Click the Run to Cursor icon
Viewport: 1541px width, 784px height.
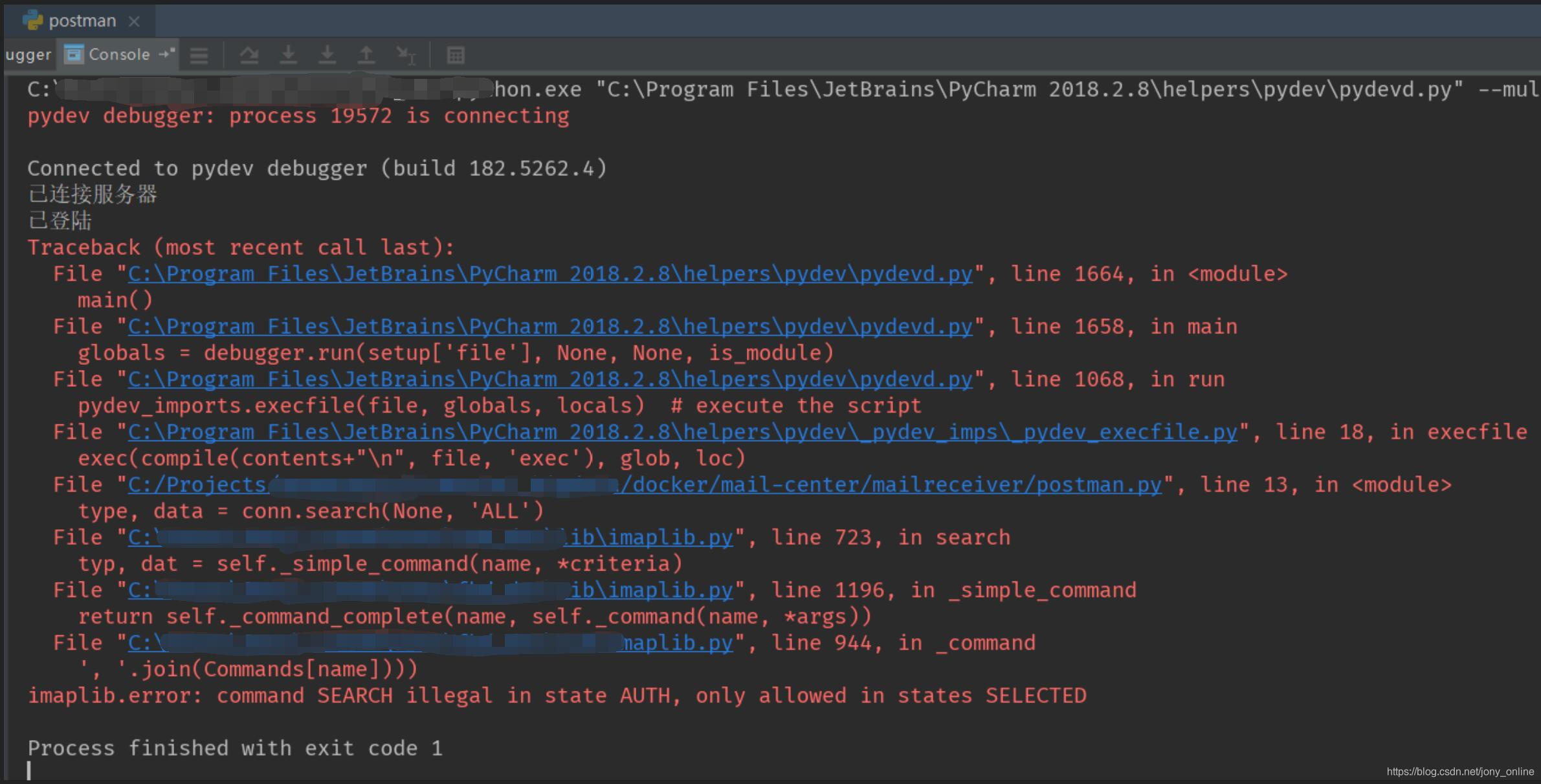click(x=406, y=56)
